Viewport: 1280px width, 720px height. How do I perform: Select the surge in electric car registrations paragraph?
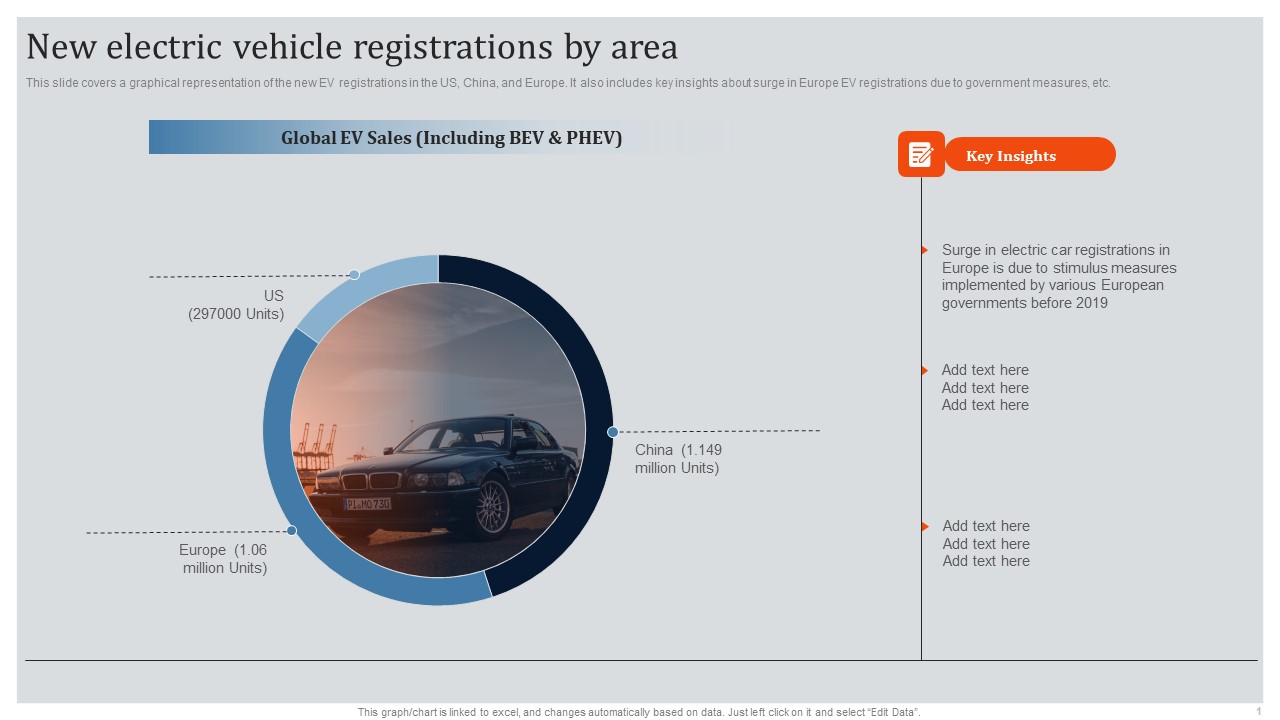(1059, 277)
